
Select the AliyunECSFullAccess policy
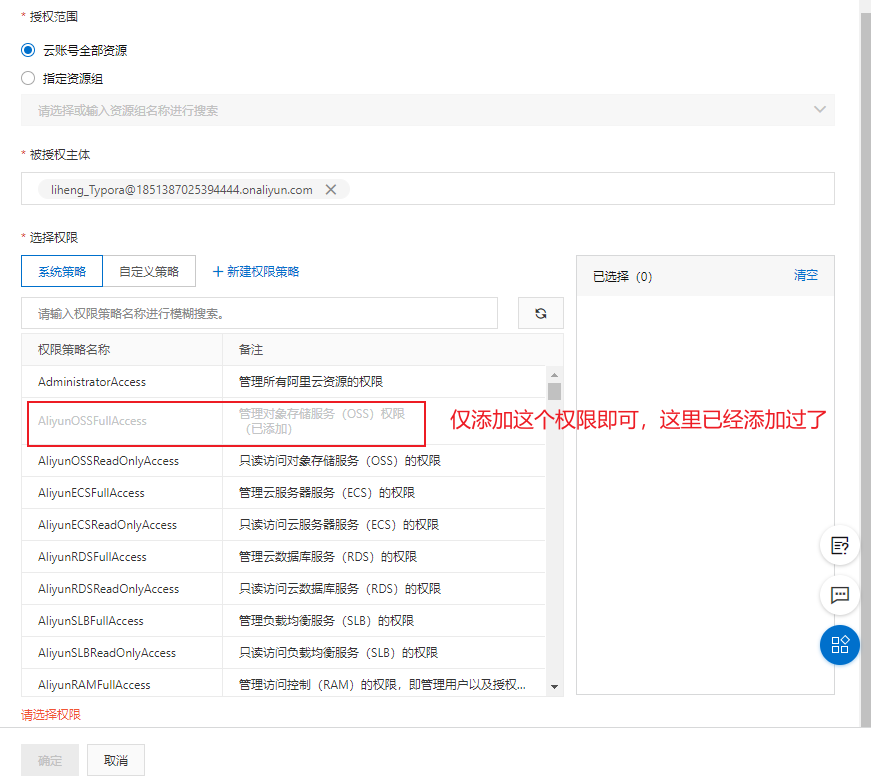tap(91, 493)
